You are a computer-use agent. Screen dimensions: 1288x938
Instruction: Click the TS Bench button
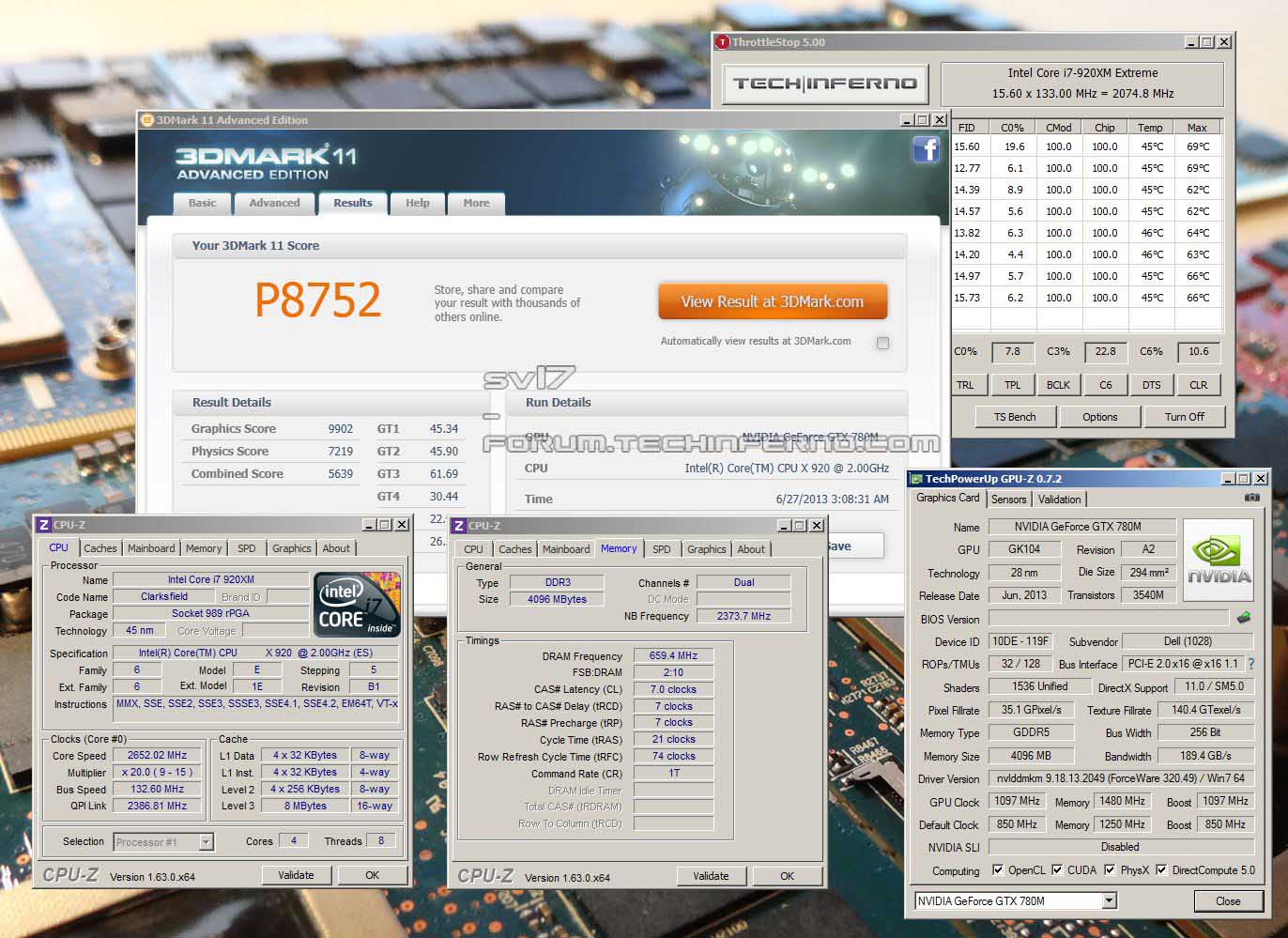point(1014,417)
